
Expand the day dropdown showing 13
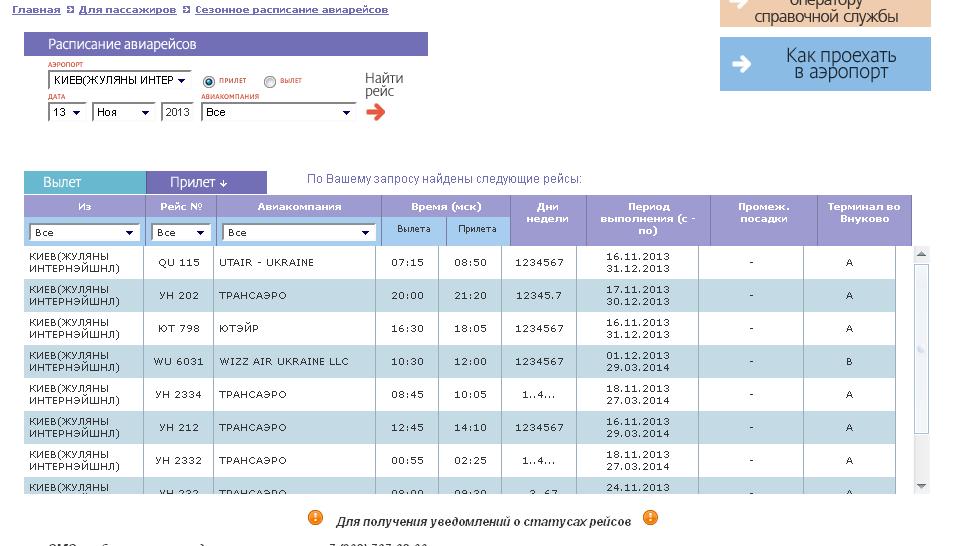66,113
